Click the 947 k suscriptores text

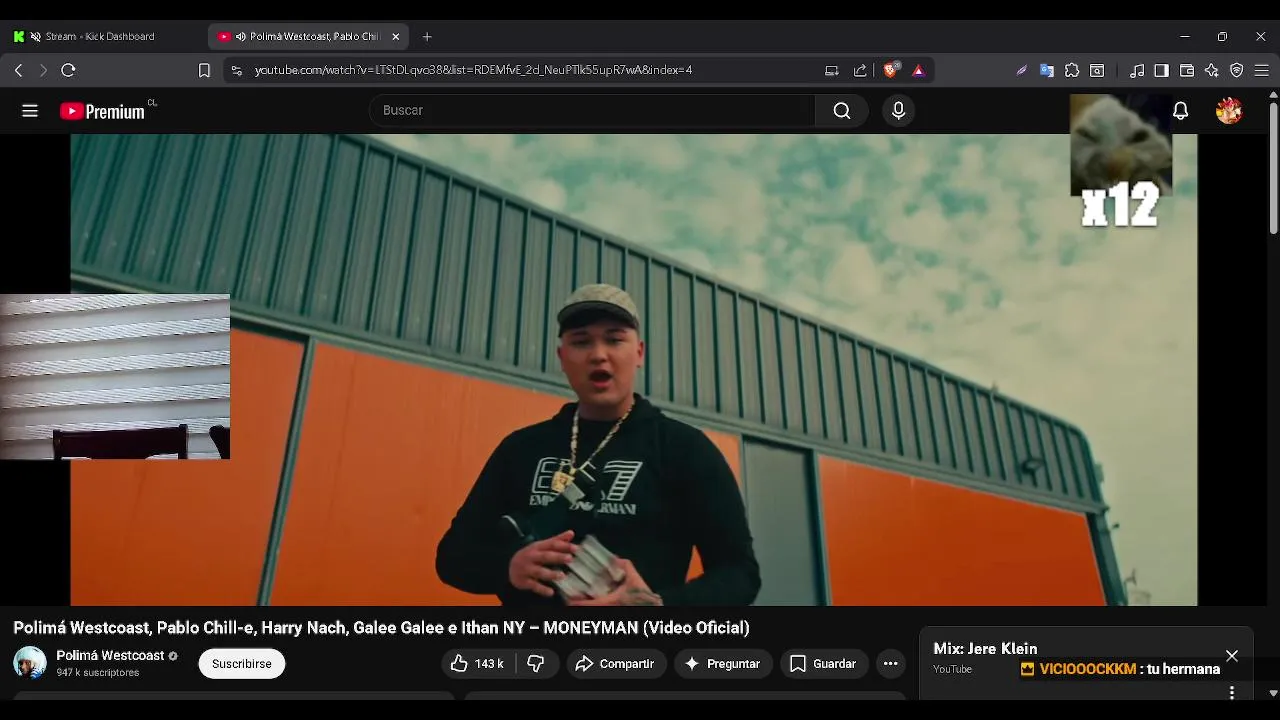(98, 673)
